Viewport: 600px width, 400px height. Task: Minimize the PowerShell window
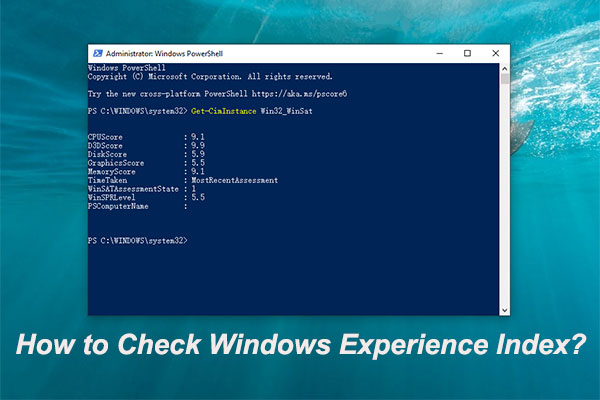(x=440, y=54)
